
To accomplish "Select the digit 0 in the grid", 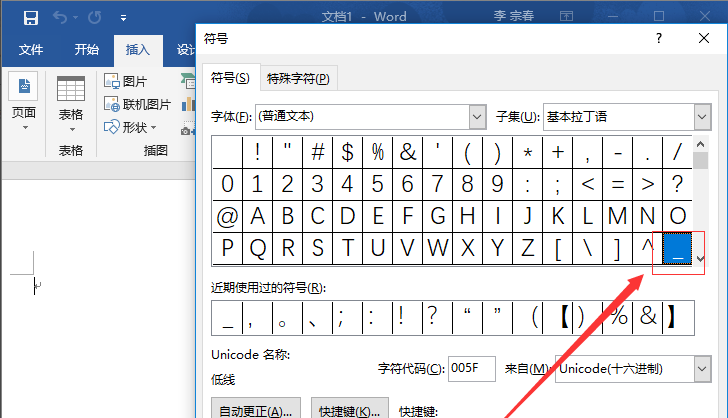I will tap(228, 184).
